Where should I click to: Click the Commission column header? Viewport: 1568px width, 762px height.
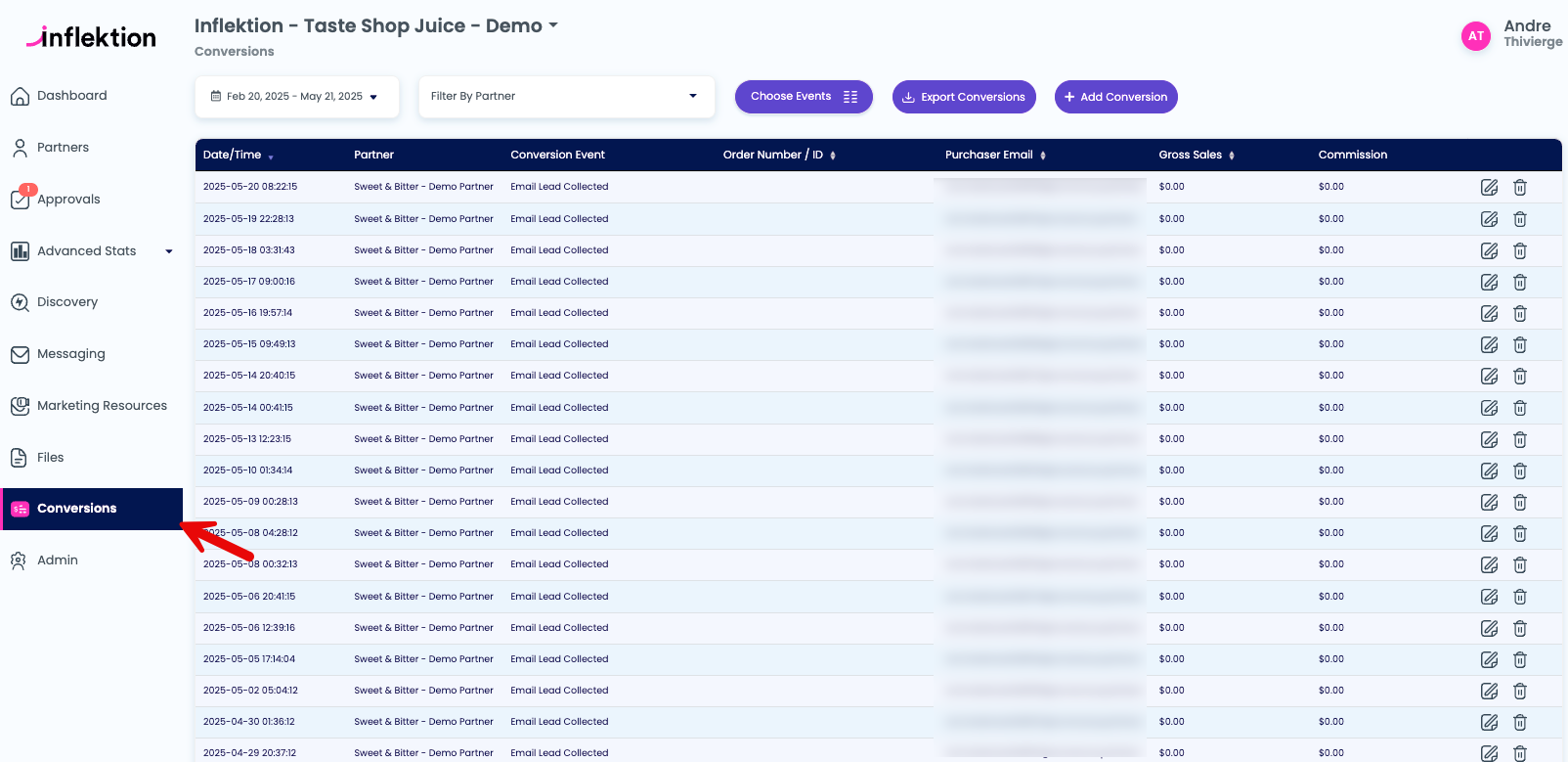point(1353,155)
